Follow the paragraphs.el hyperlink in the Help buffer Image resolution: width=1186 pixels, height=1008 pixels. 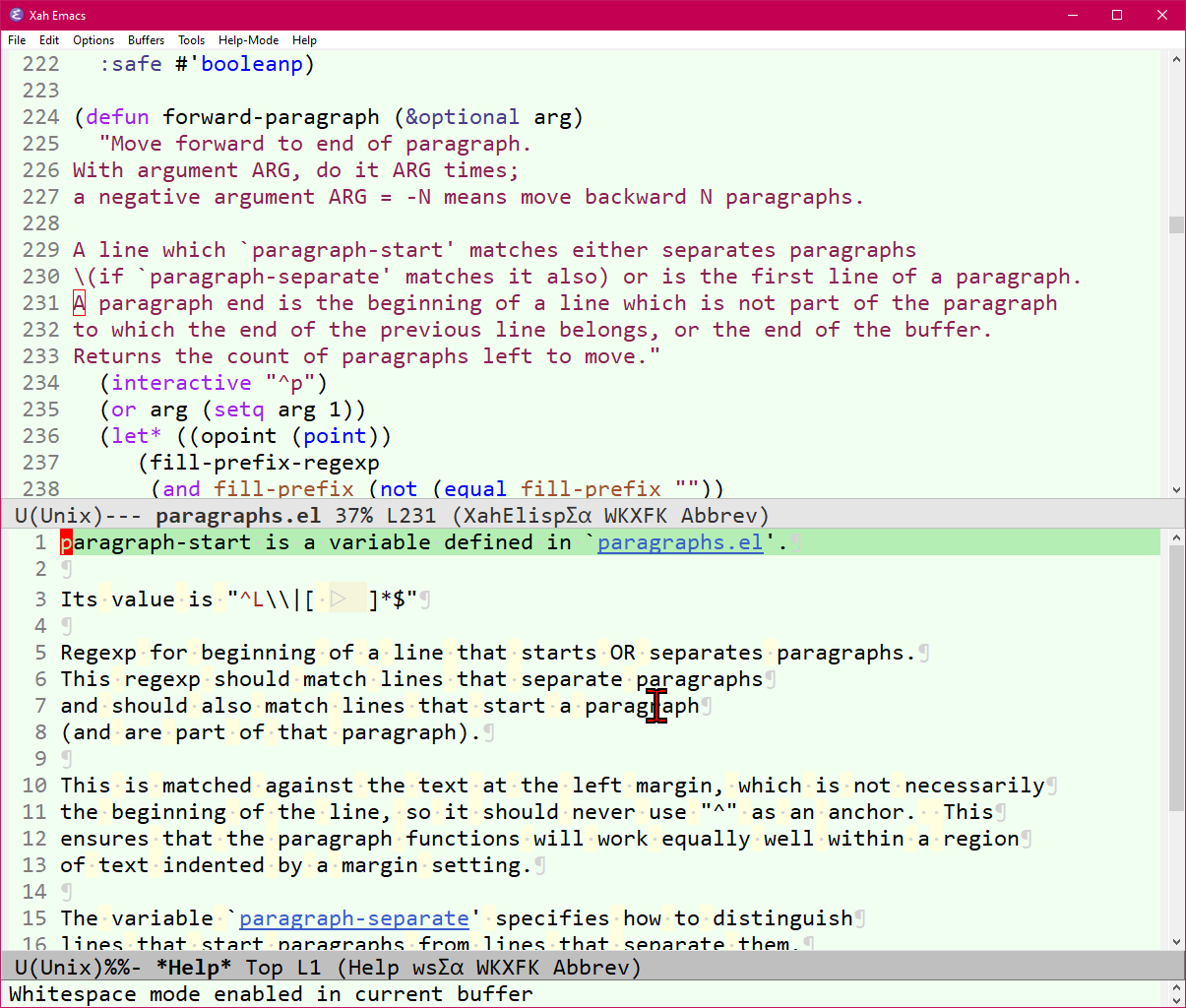tap(679, 541)
